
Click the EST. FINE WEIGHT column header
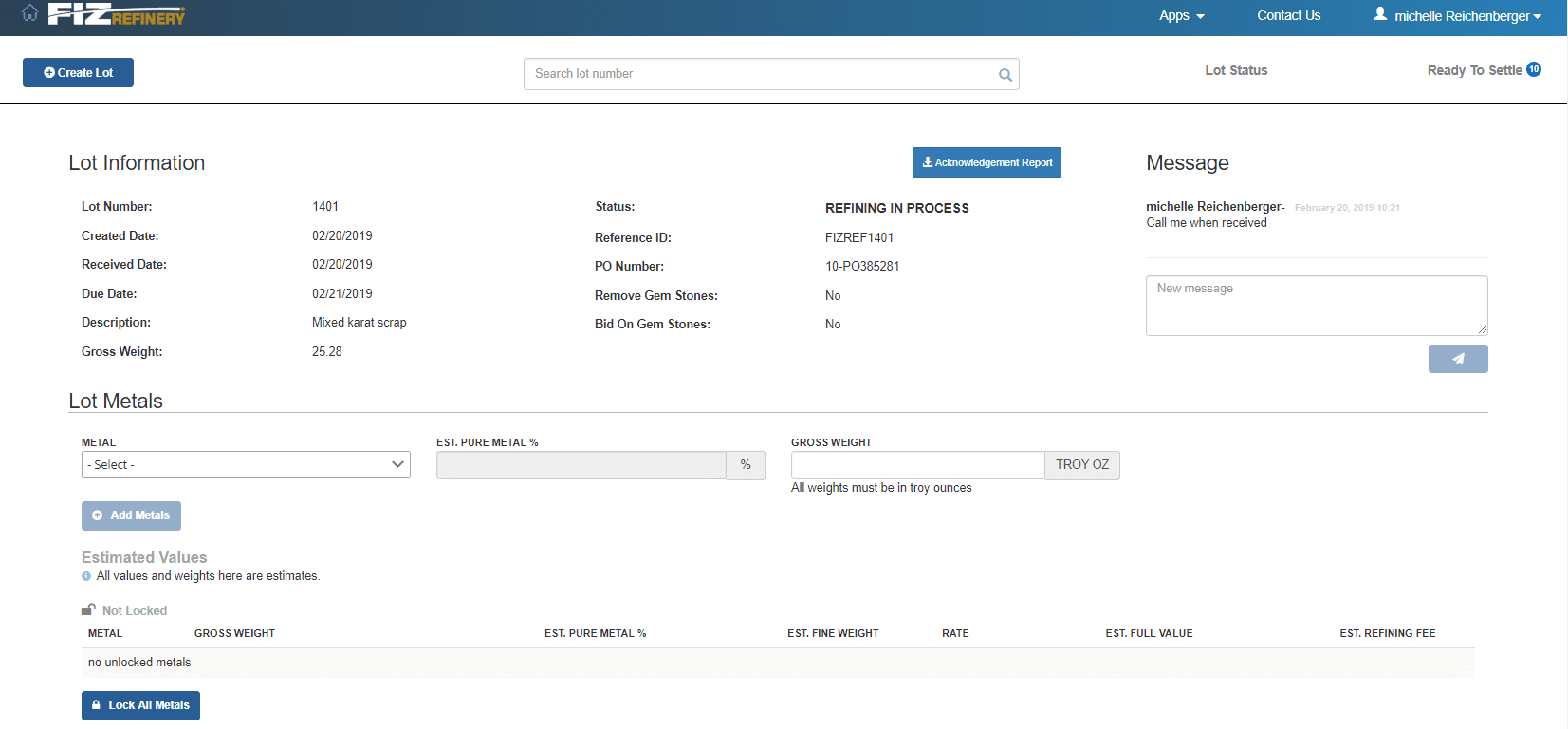(833, 633)
